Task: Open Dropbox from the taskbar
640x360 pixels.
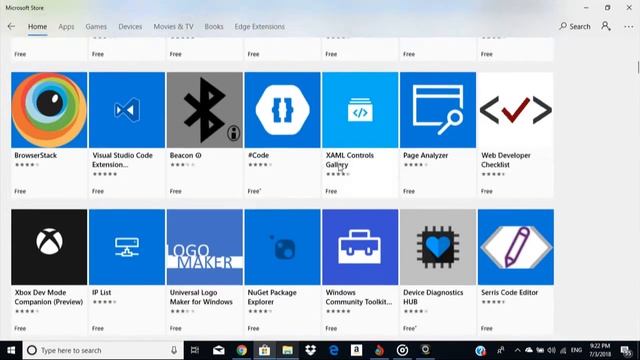Action: pyautogui.click(x=311, y=350)
